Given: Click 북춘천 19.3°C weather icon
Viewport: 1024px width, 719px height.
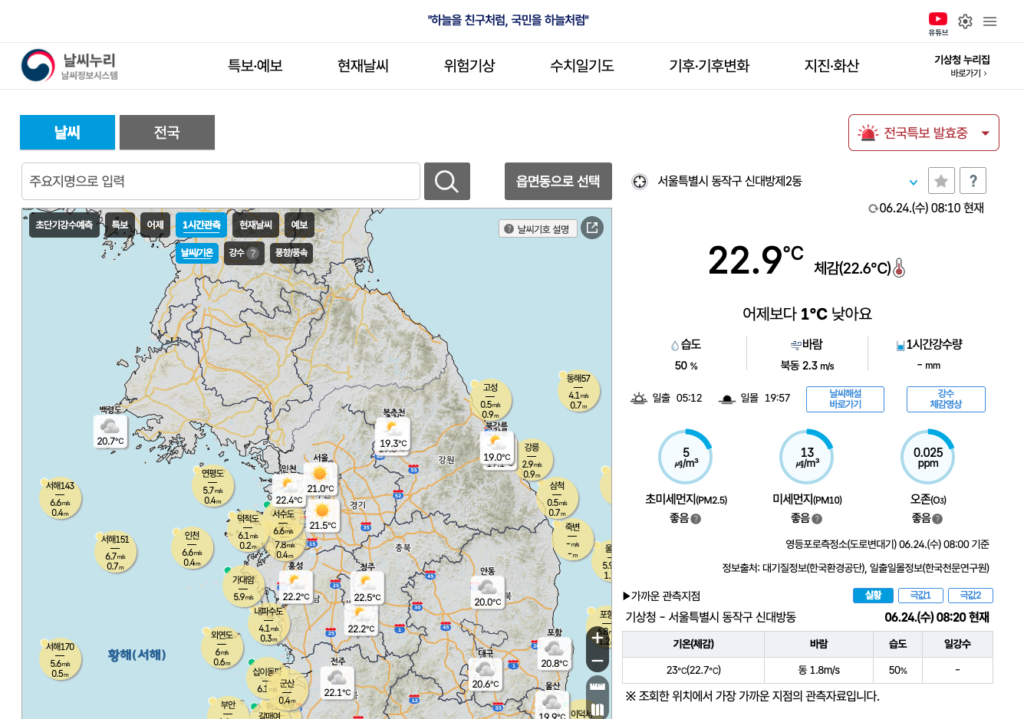Looking at the screenshot, I should pos(392,428).
